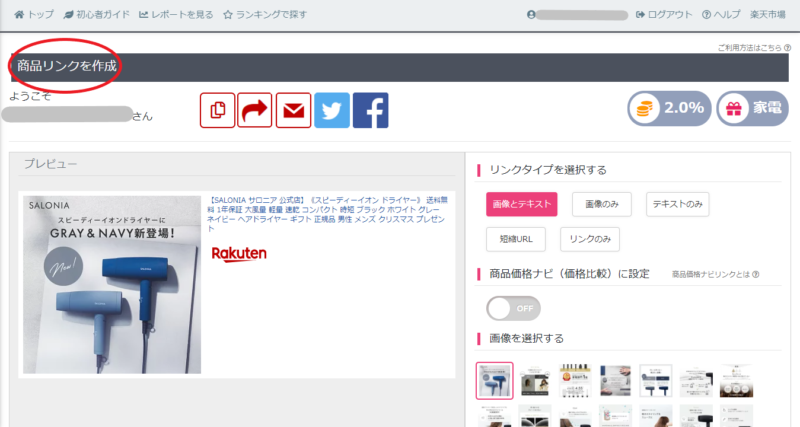This screenshot has width=800, height=427.
Task: Click the SALONIA product title text link
Action: [327, 214]
